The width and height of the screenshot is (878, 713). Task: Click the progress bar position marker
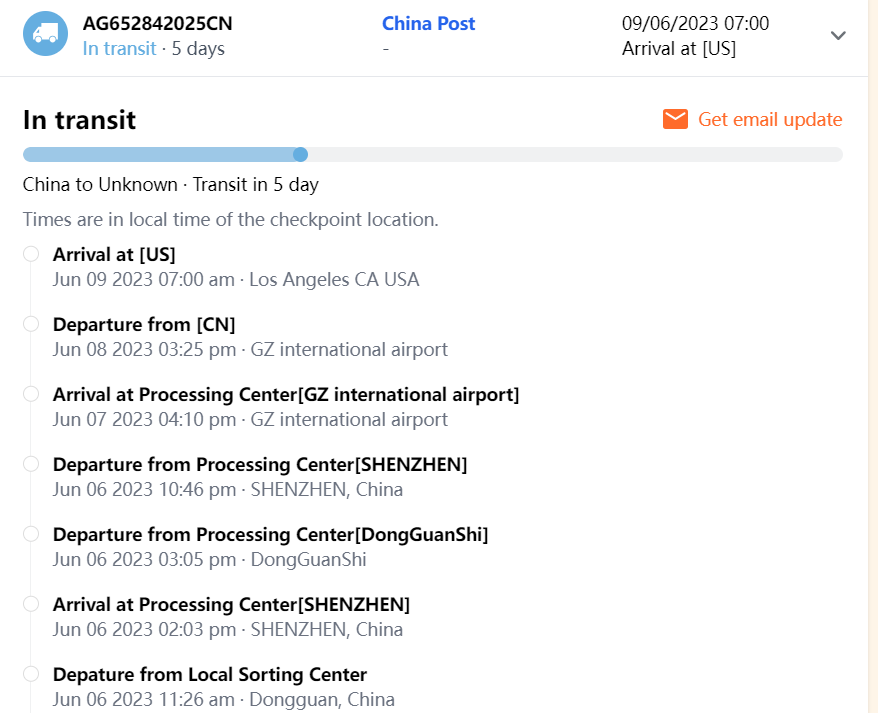coord(300,154)
